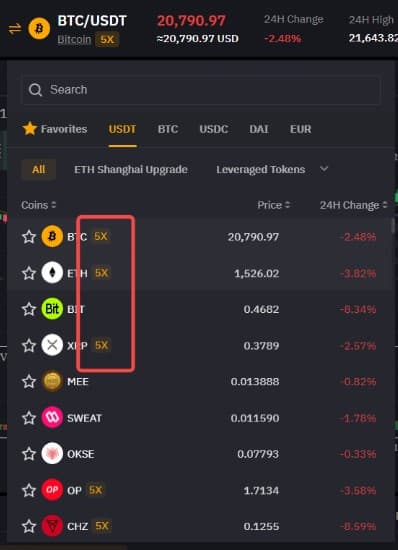
Task: Click the XRP coin logo
Action: (x=52, y=345)
